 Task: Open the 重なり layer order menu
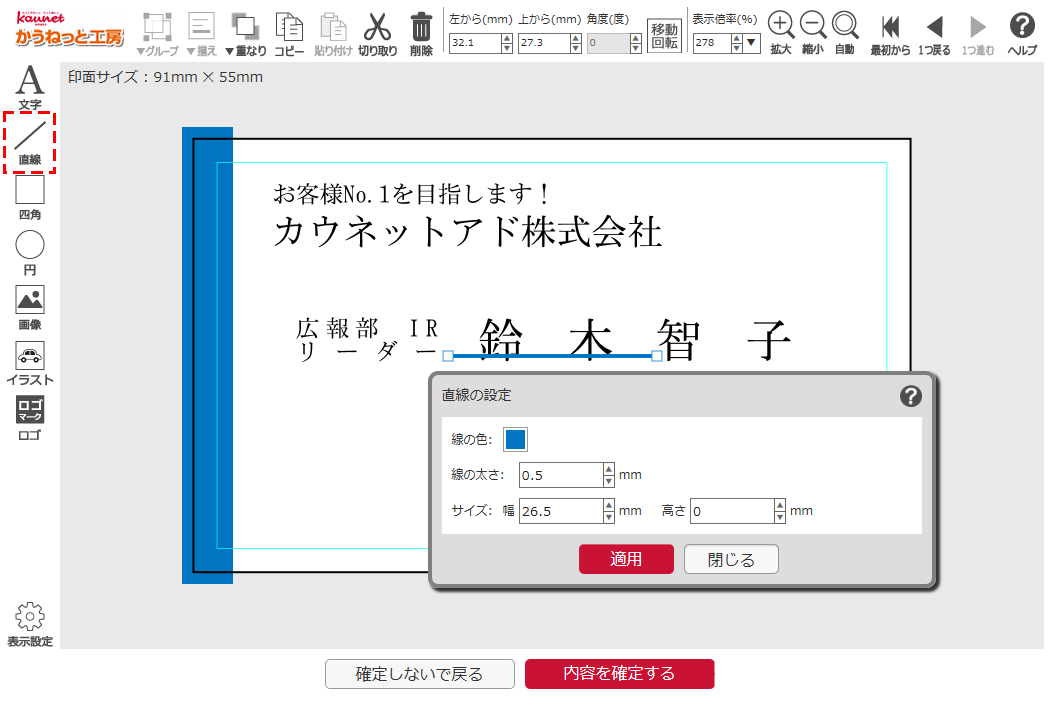[246, 33]
